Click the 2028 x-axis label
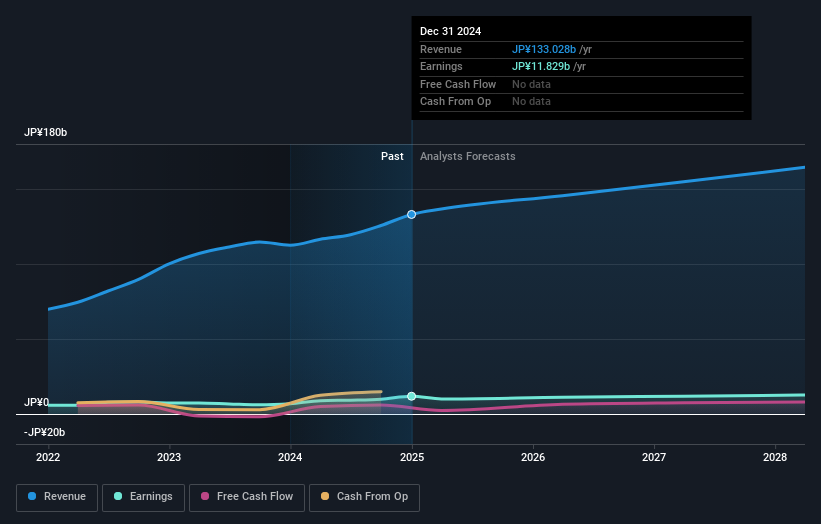The image size is (821, 524). [x=775, y=458]
